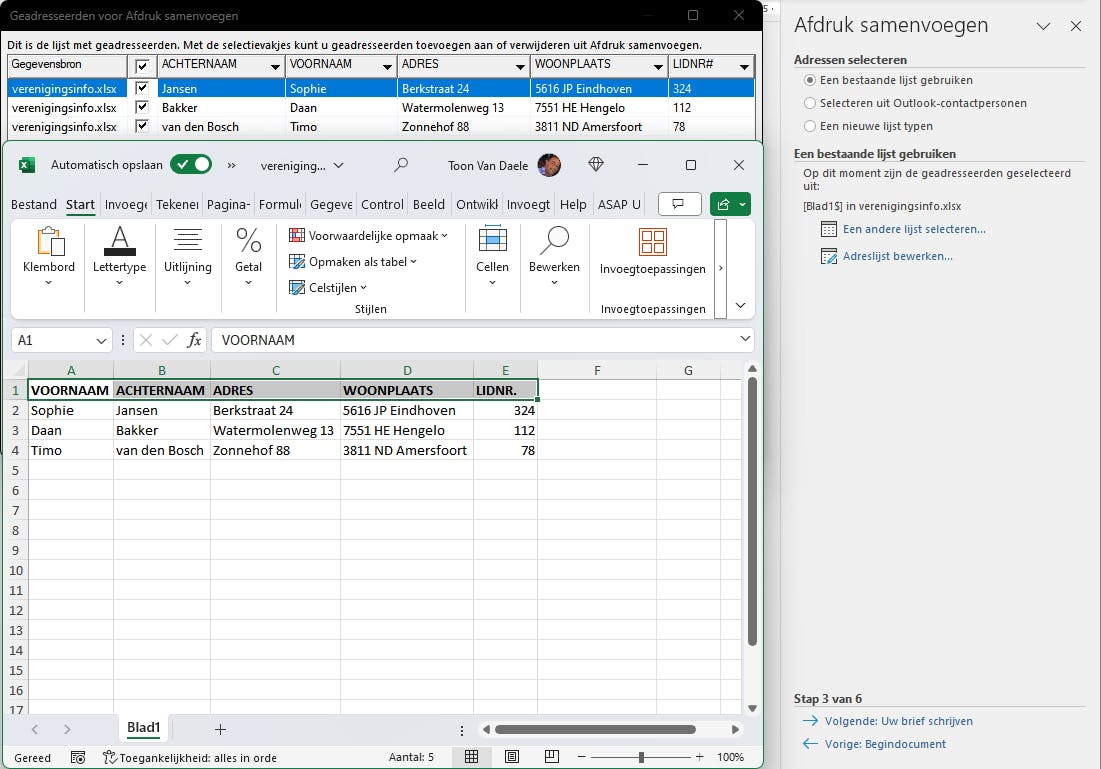This screenshot has width=1101, height=769.
Task: Click the search magnifier in Excel title bar
Action: click(x=401, y=165)
